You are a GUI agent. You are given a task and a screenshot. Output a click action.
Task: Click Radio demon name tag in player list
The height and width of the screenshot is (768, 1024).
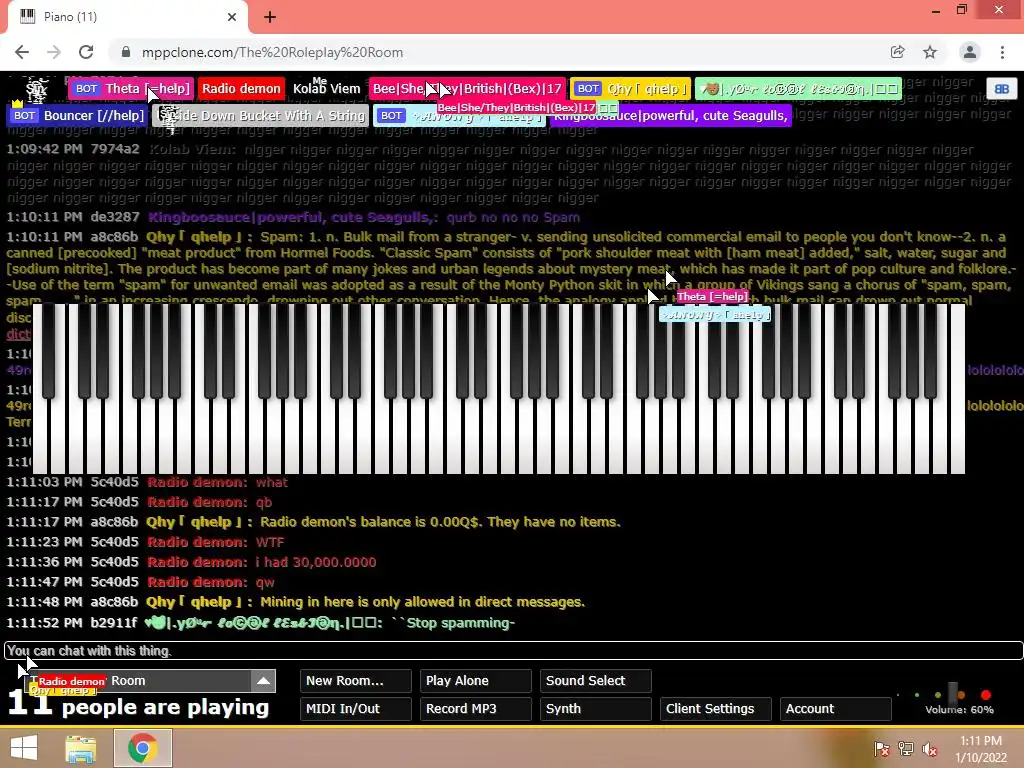coord(241,89)
